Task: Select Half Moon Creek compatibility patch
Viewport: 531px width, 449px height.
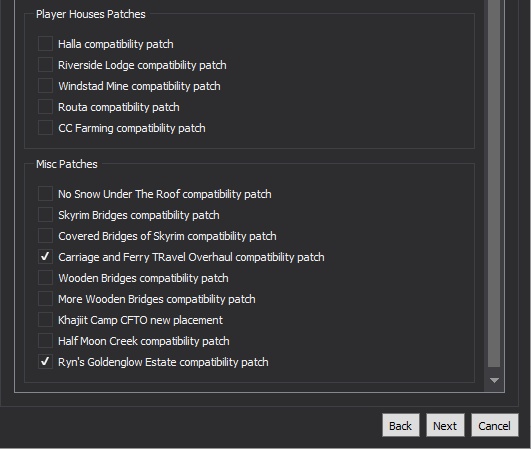Action: pyautogui.click(x=45, y=341)
